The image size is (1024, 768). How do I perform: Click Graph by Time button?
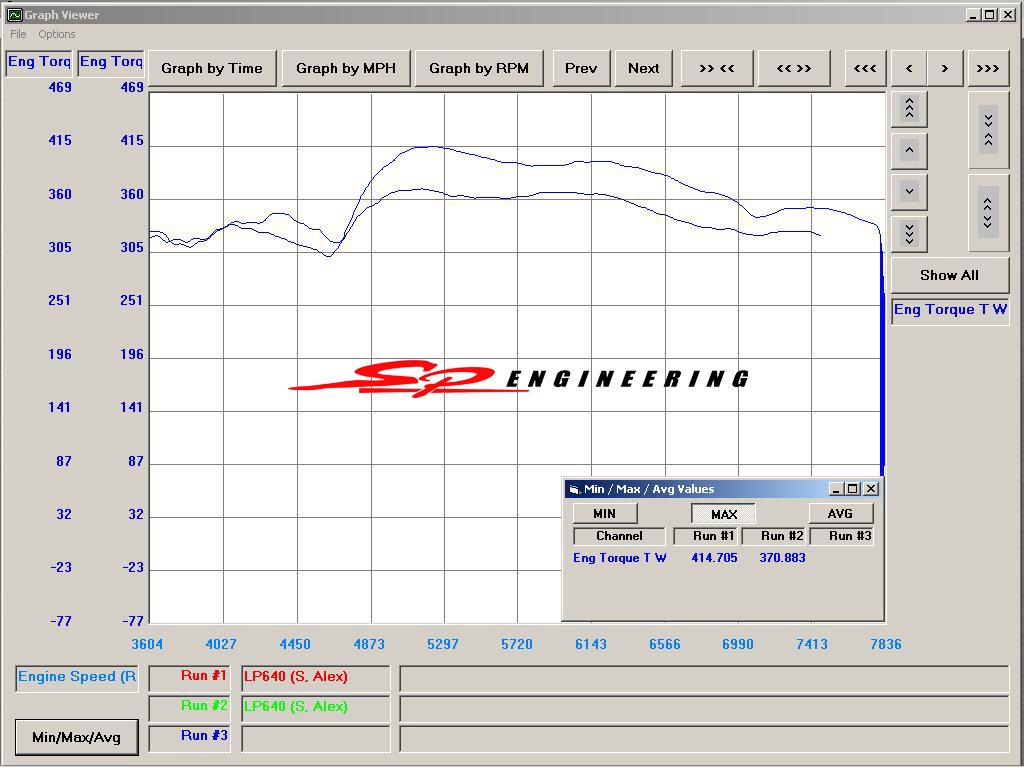(212, 68)
